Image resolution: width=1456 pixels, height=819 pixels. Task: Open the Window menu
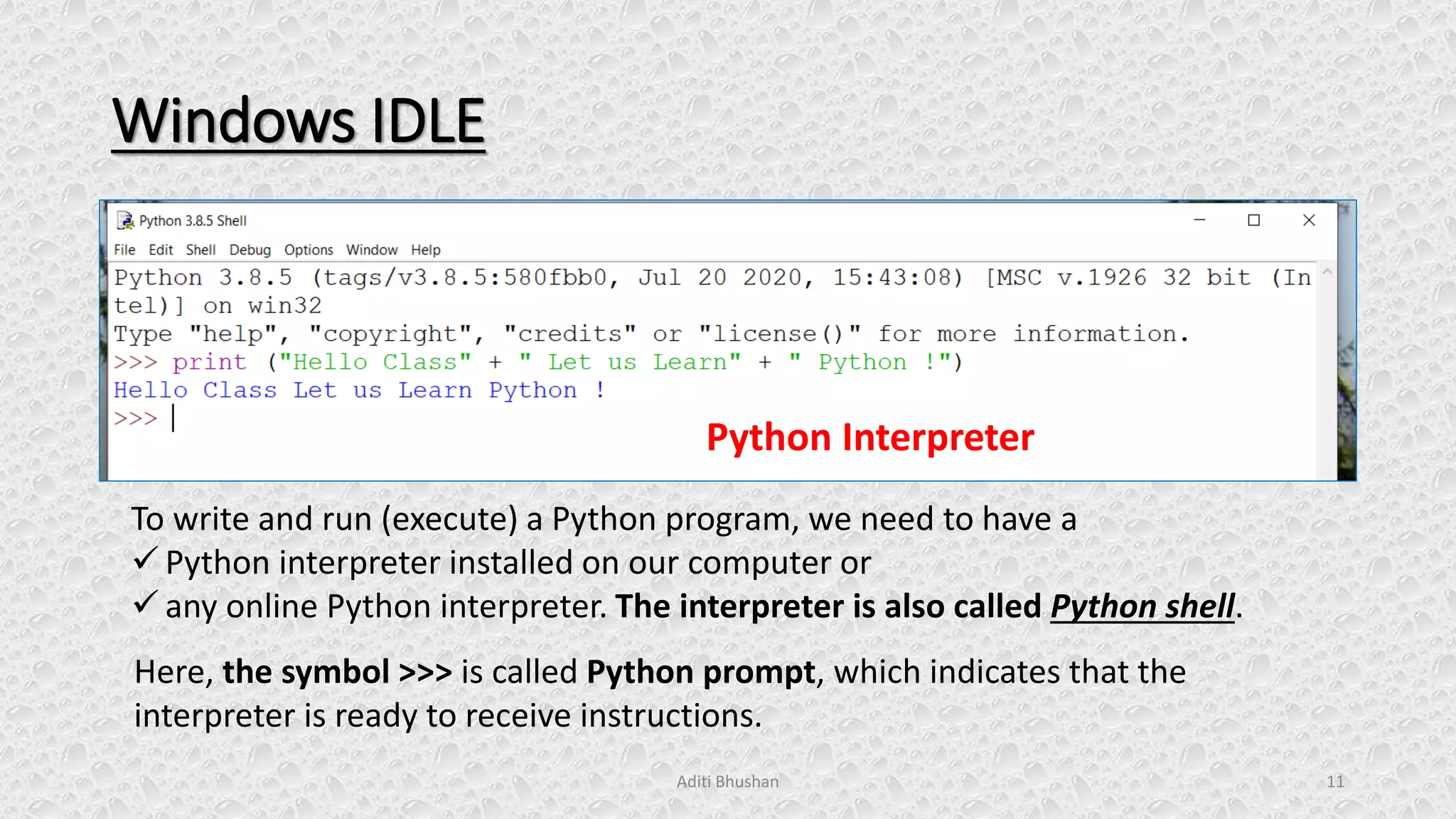click(372, 250)
